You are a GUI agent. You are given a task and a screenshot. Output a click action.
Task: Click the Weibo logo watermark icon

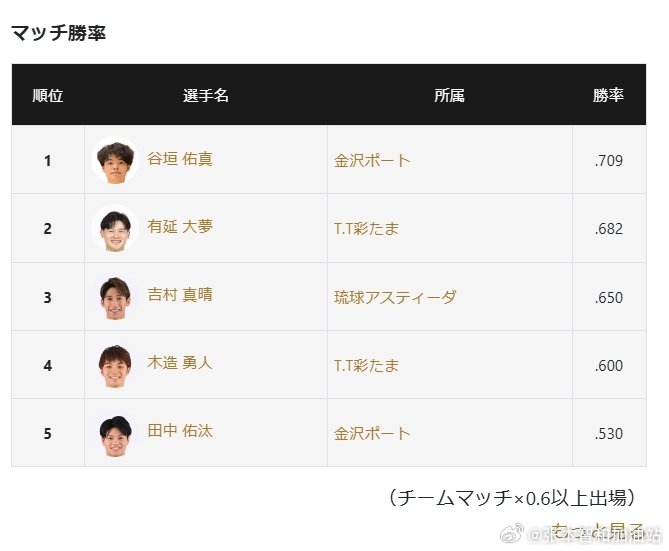pos(512,533)
